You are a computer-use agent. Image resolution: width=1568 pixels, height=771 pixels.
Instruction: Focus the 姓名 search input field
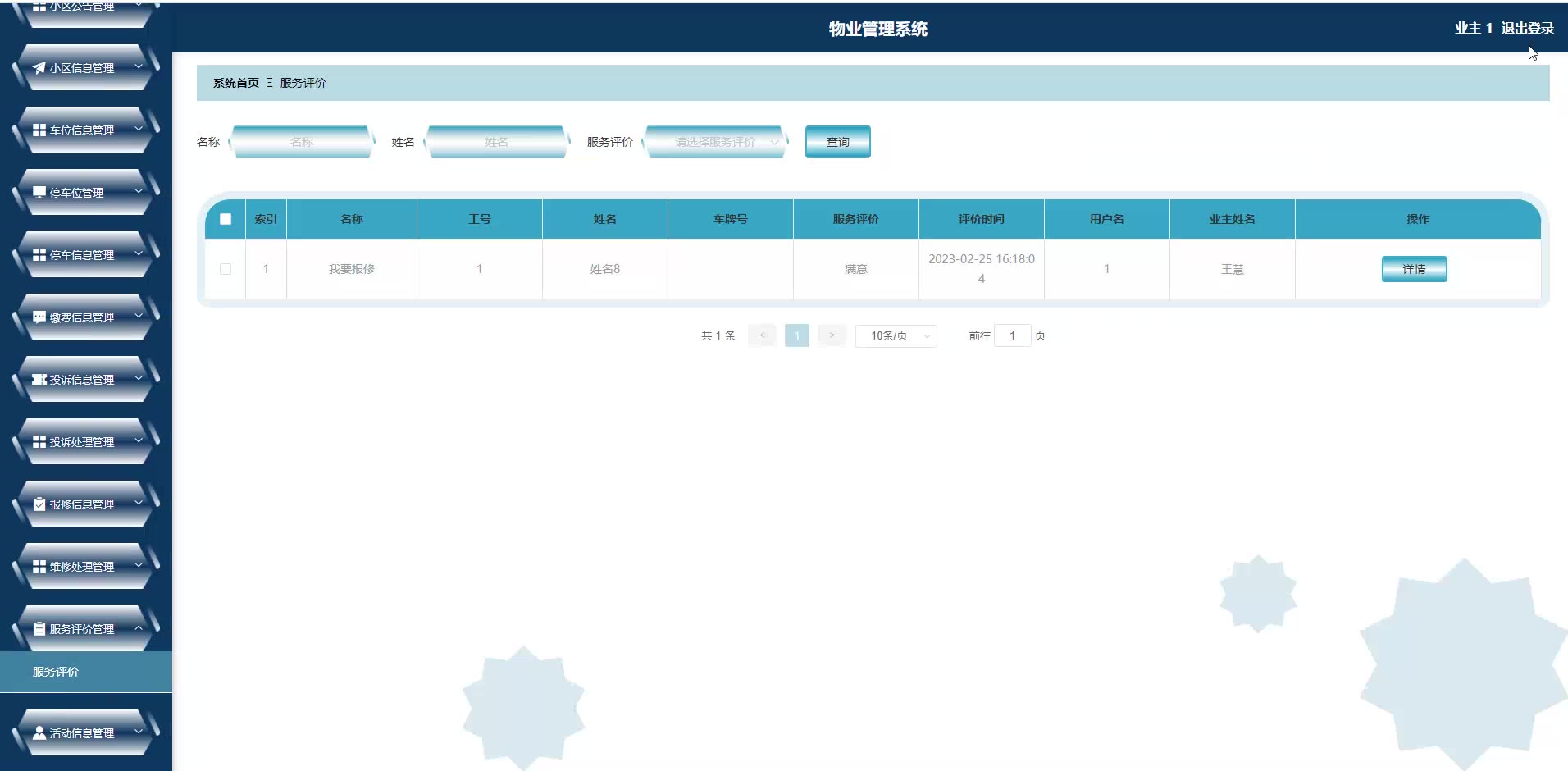[x=496, y=142]
